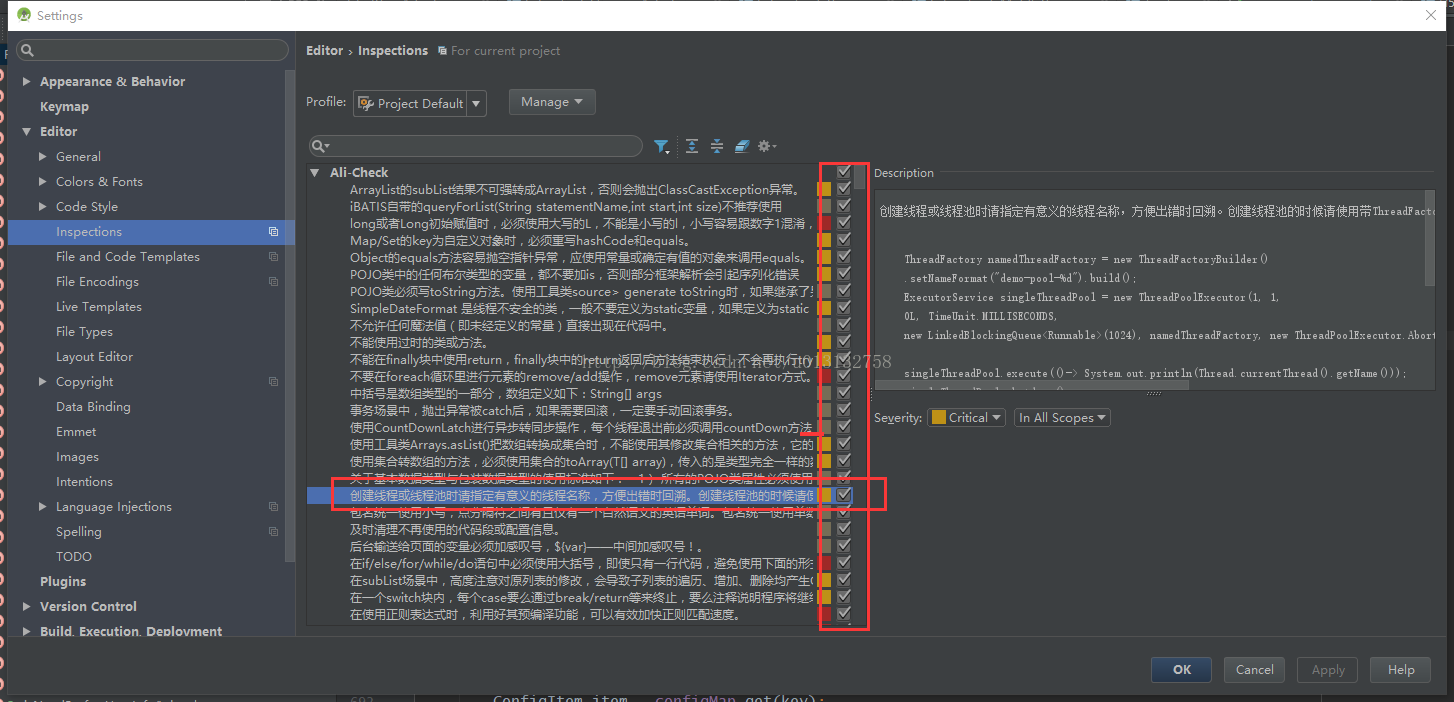This screenshot has width=1454, height=702.
Task: Open Emmet settings
Action: (x=76, y=432)
